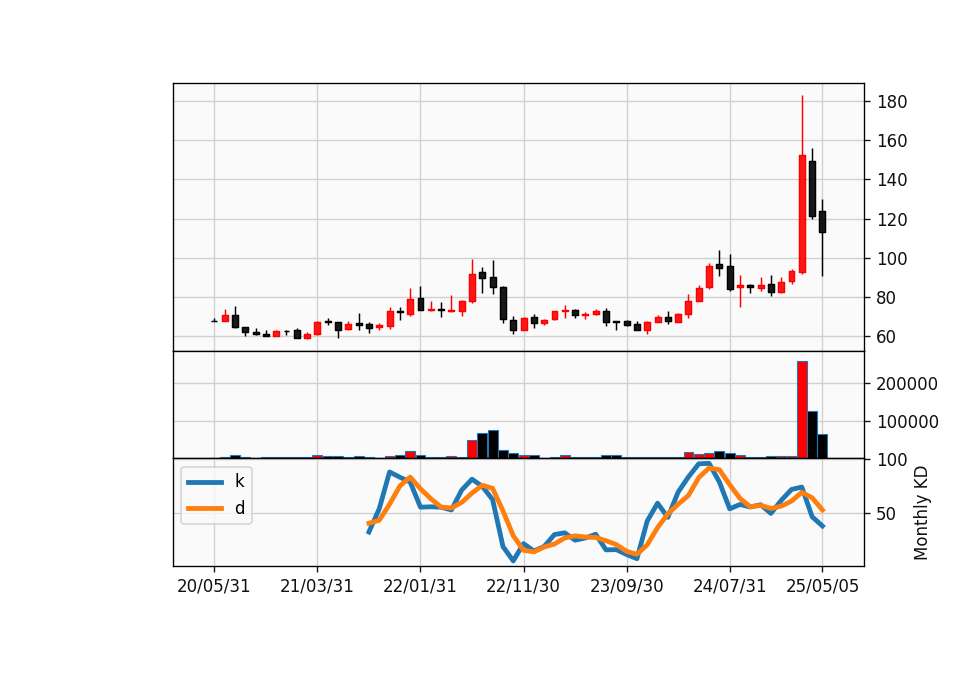Click the 20/05/31 date label
Image resolution: width=960 pixels, height=690 pixels.
point(214,586)
